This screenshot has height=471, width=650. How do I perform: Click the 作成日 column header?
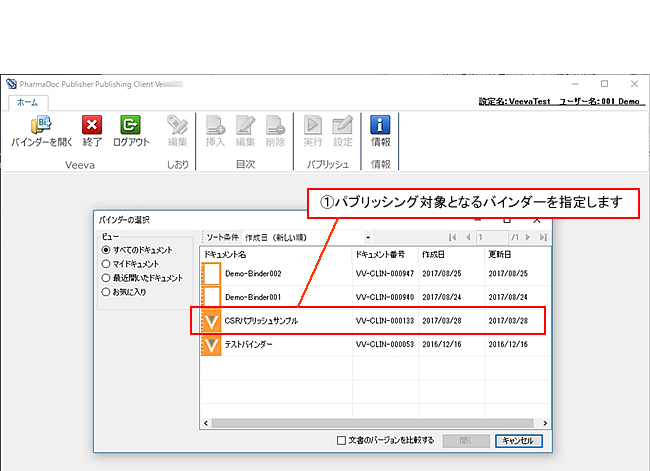tap(451, 255)
